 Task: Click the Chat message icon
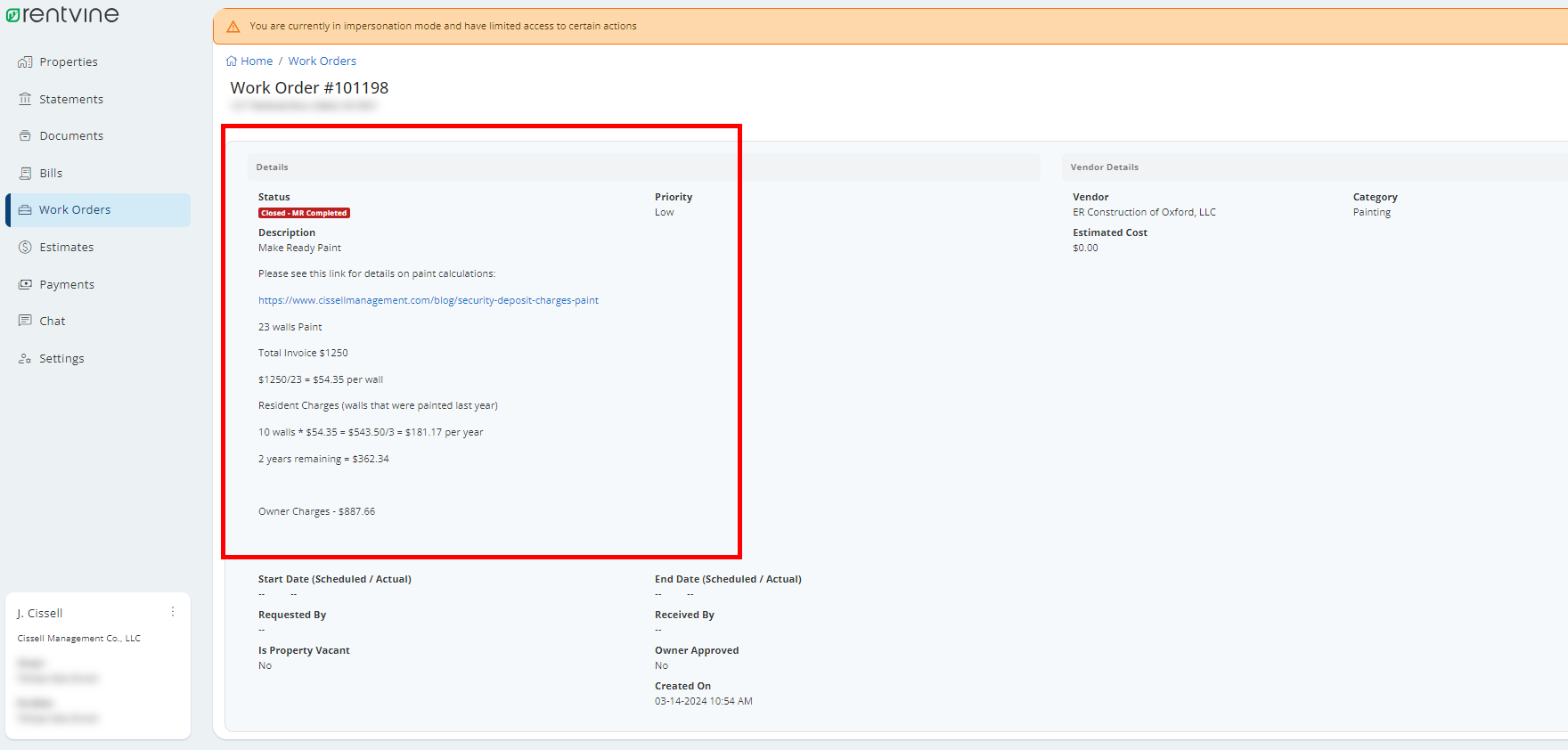(25, 322)
